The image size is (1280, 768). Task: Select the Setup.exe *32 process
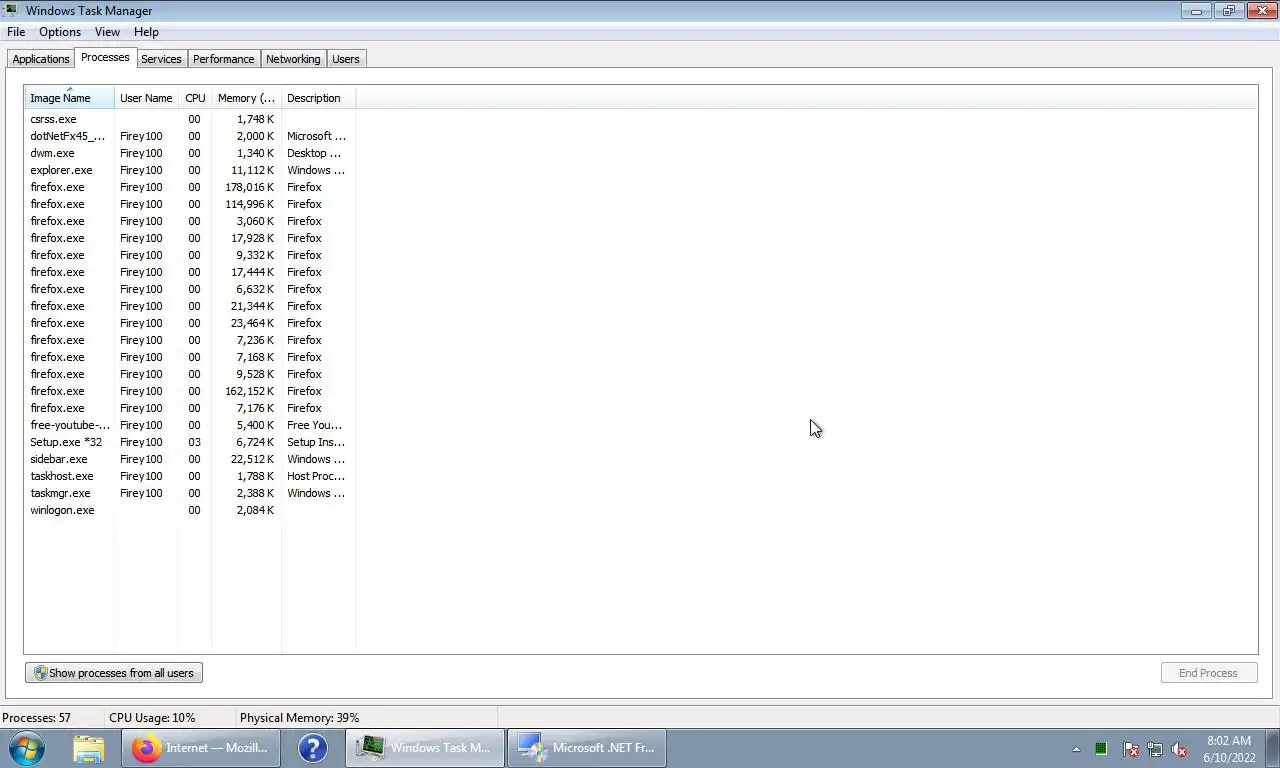[190, 442]
